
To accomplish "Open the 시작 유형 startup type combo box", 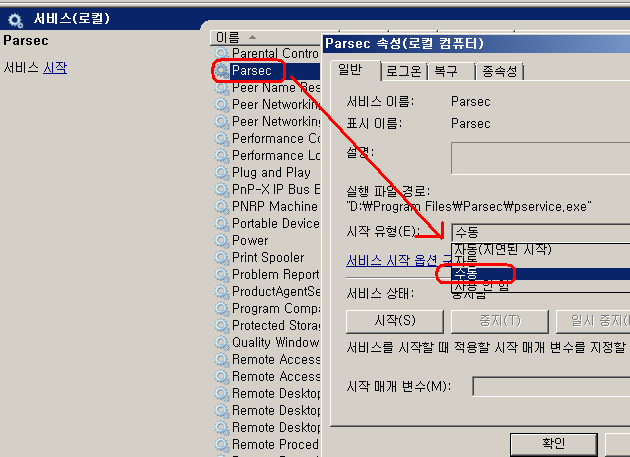I will (x=540, y=232).
